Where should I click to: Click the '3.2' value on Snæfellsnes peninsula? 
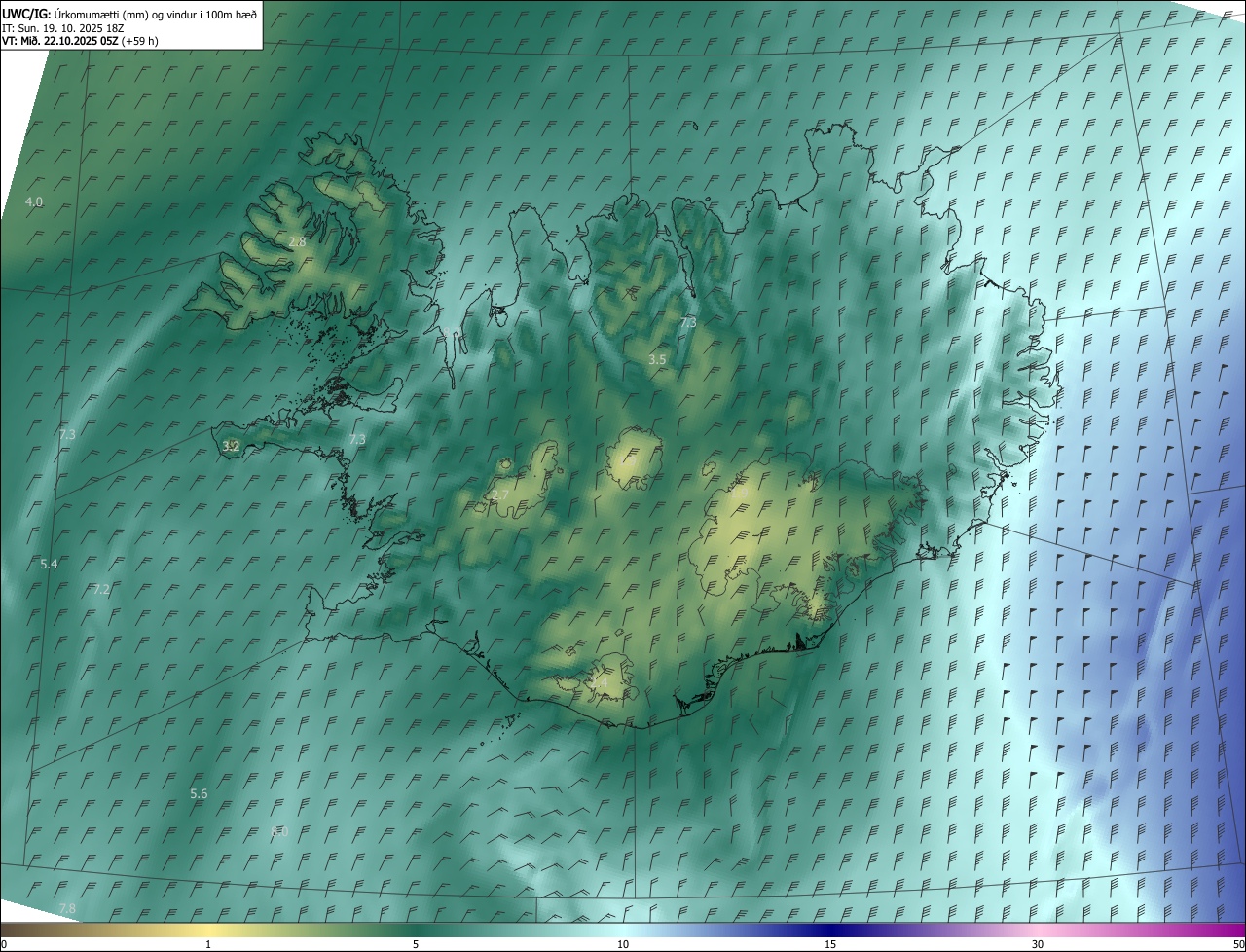click(x=231, y=446)
